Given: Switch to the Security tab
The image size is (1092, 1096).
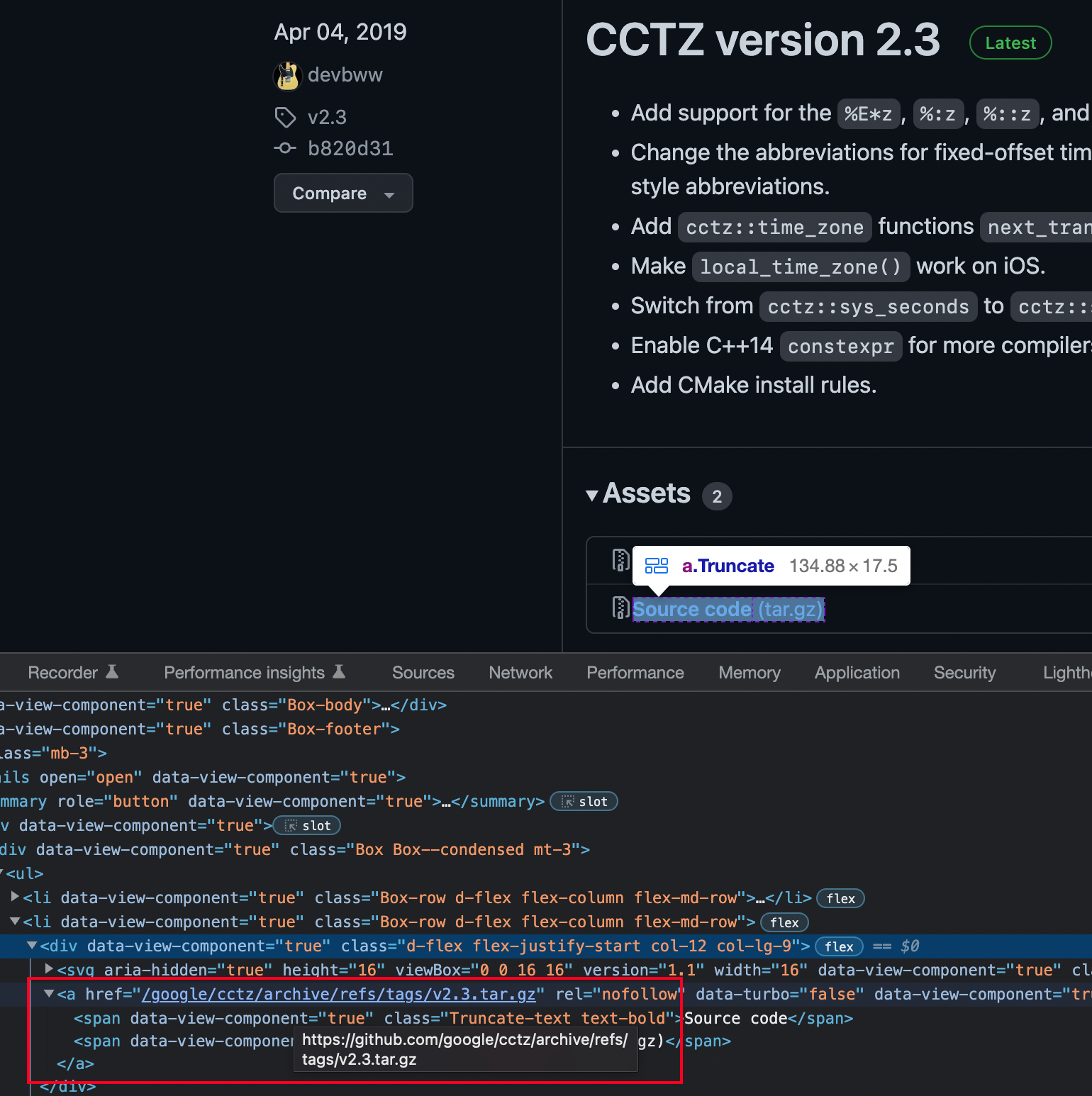Looking at the screenshot, I should [965, 672].
